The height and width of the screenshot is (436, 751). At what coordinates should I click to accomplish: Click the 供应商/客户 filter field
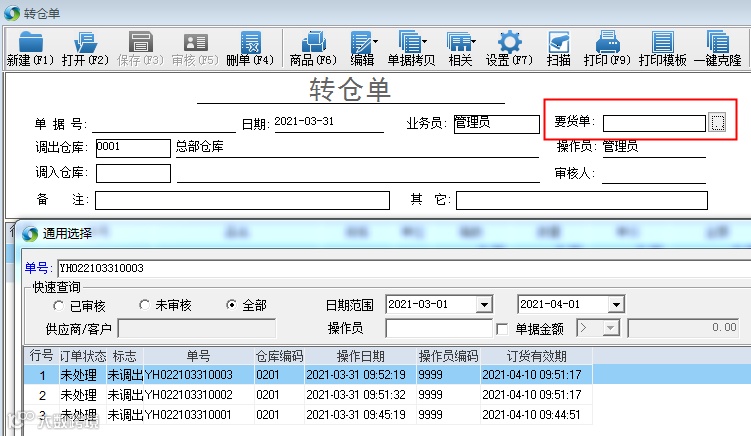tap(197, 329)
